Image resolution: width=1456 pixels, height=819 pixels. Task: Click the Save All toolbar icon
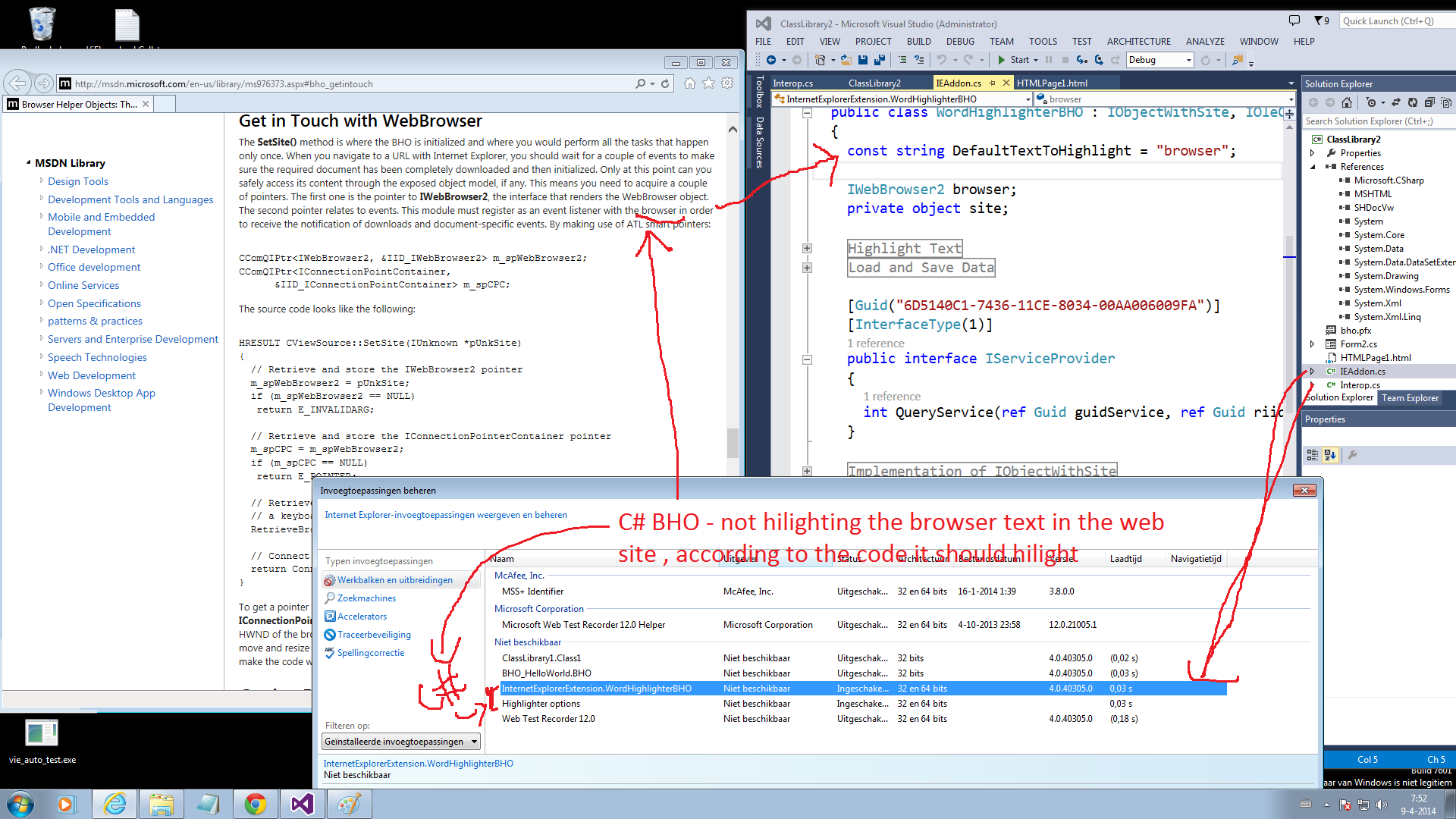[x=879, y=60]
